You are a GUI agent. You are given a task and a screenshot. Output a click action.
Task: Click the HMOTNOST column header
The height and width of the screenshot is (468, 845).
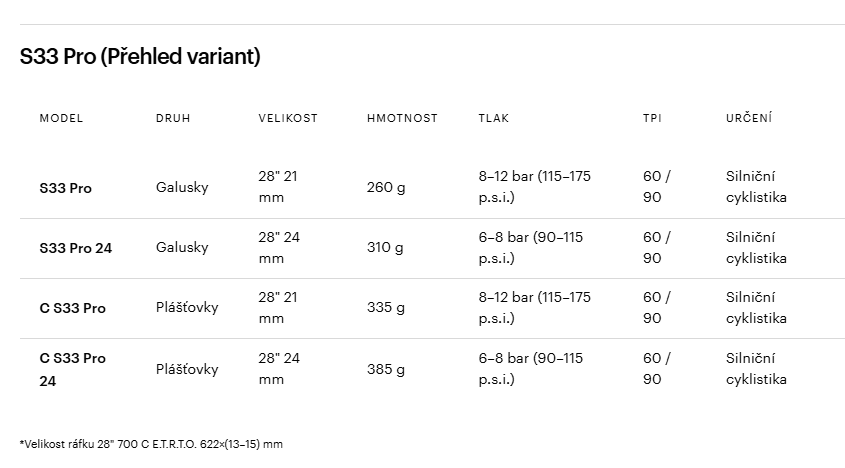point(402,118)
